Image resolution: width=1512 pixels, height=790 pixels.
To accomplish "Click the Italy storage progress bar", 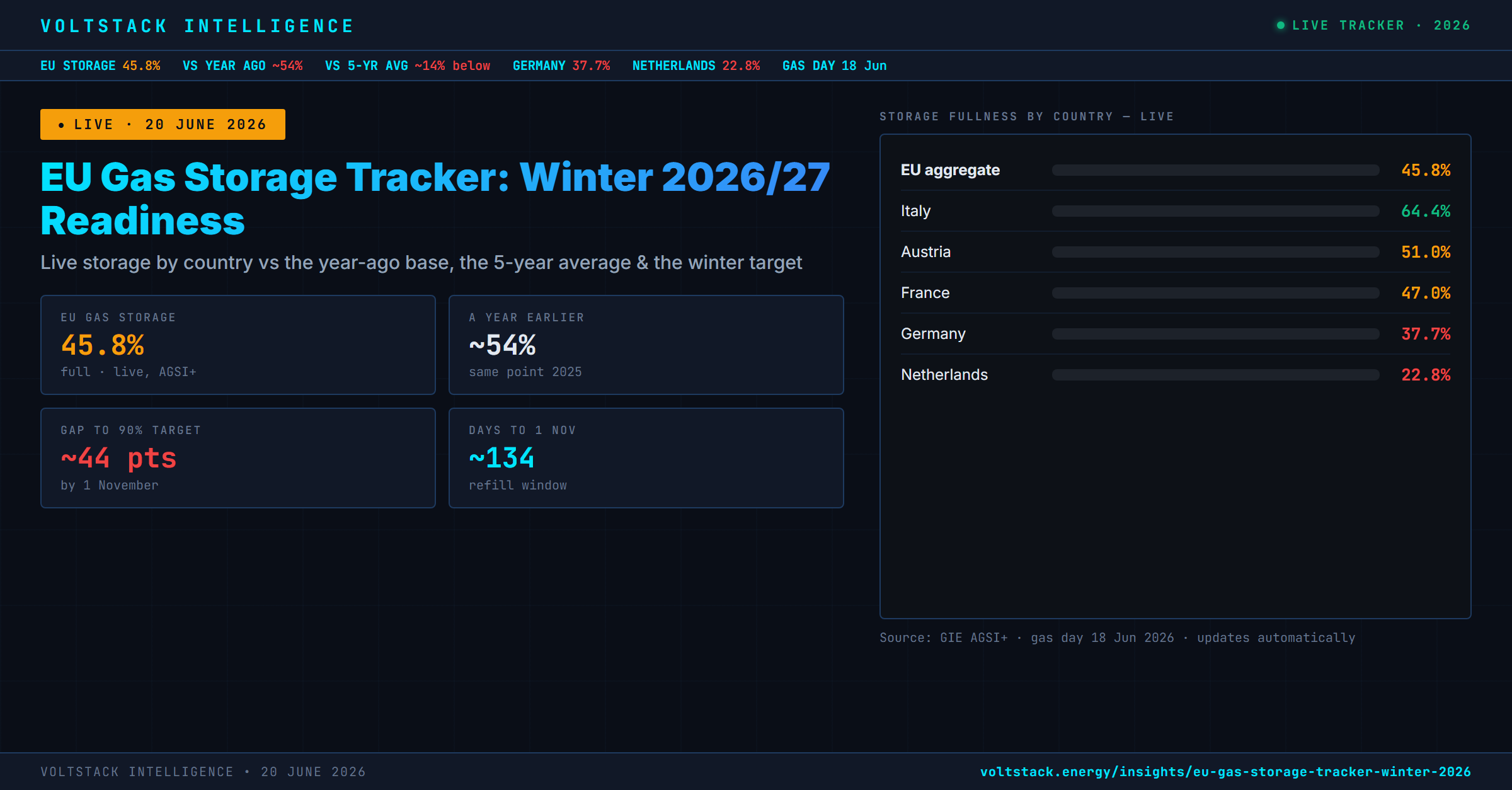I will pos(1216,211).
